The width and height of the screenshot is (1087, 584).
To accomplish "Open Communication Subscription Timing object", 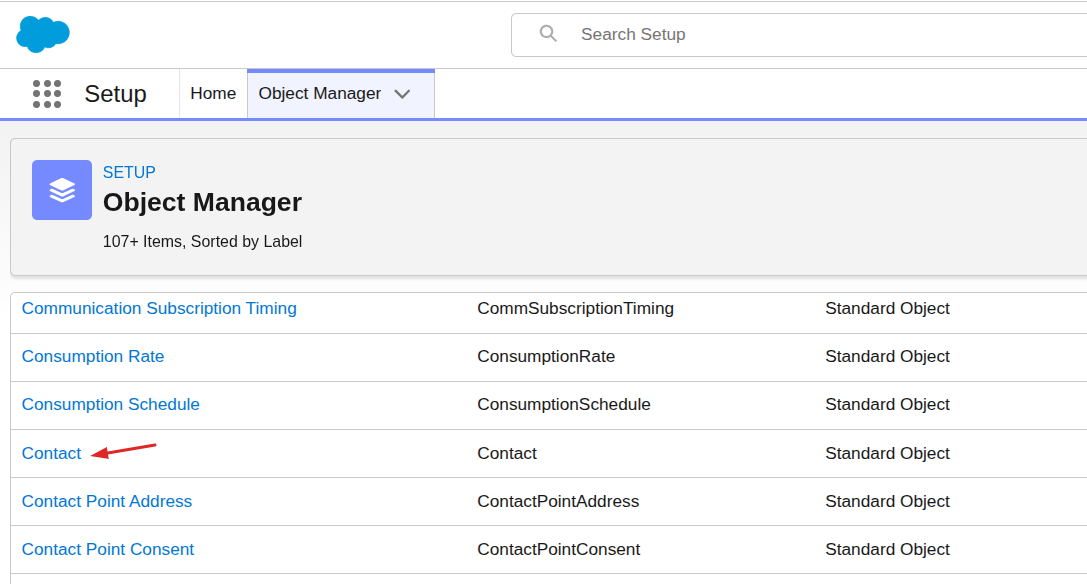I will click(x=159, y=309).
